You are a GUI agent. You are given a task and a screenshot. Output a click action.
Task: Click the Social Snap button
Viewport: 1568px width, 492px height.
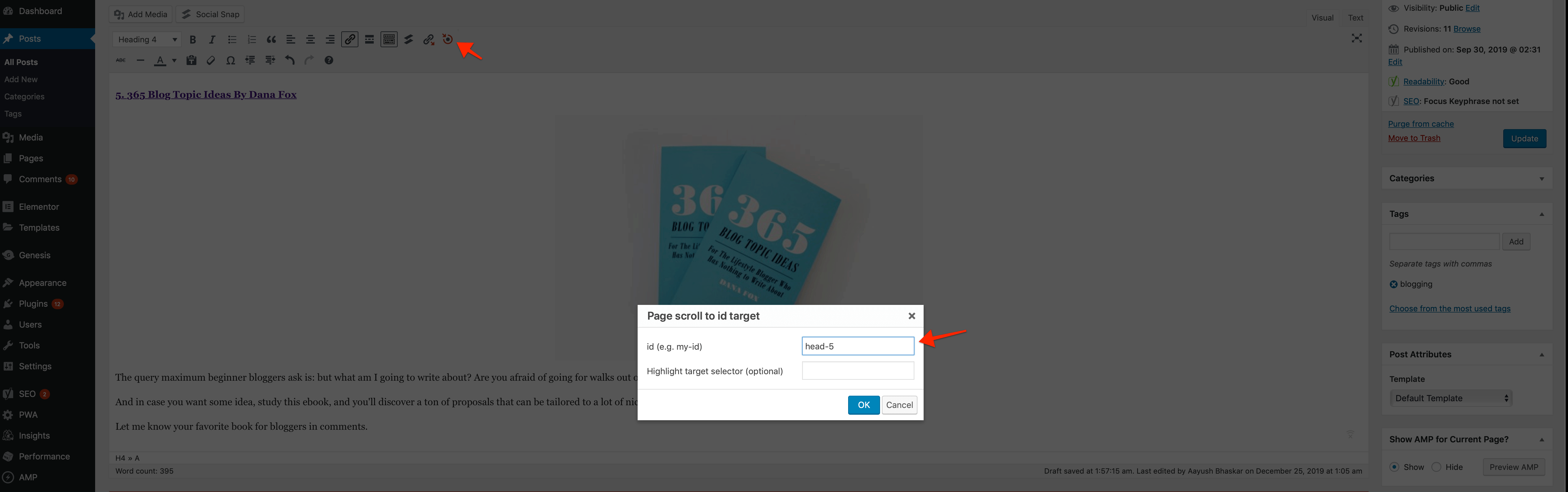(x=210, y=14)
